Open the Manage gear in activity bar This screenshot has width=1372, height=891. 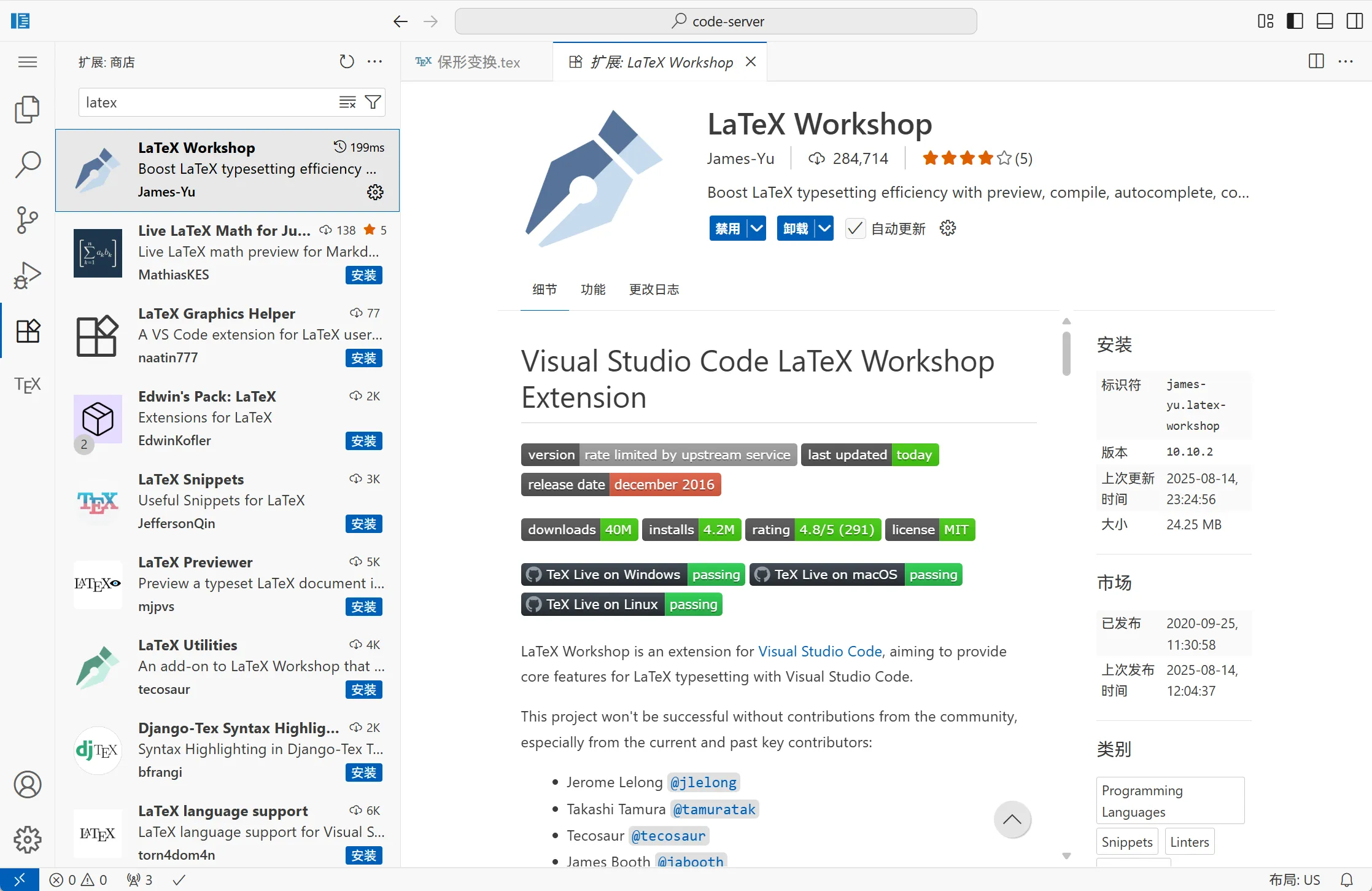27,839
